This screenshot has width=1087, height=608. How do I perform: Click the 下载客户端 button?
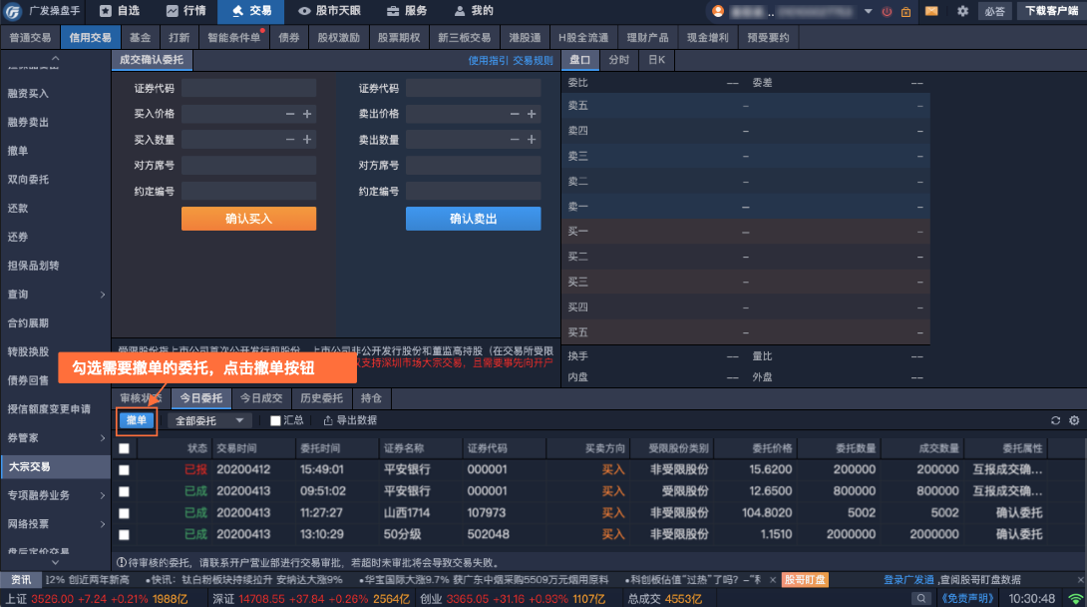point(1052,11)
